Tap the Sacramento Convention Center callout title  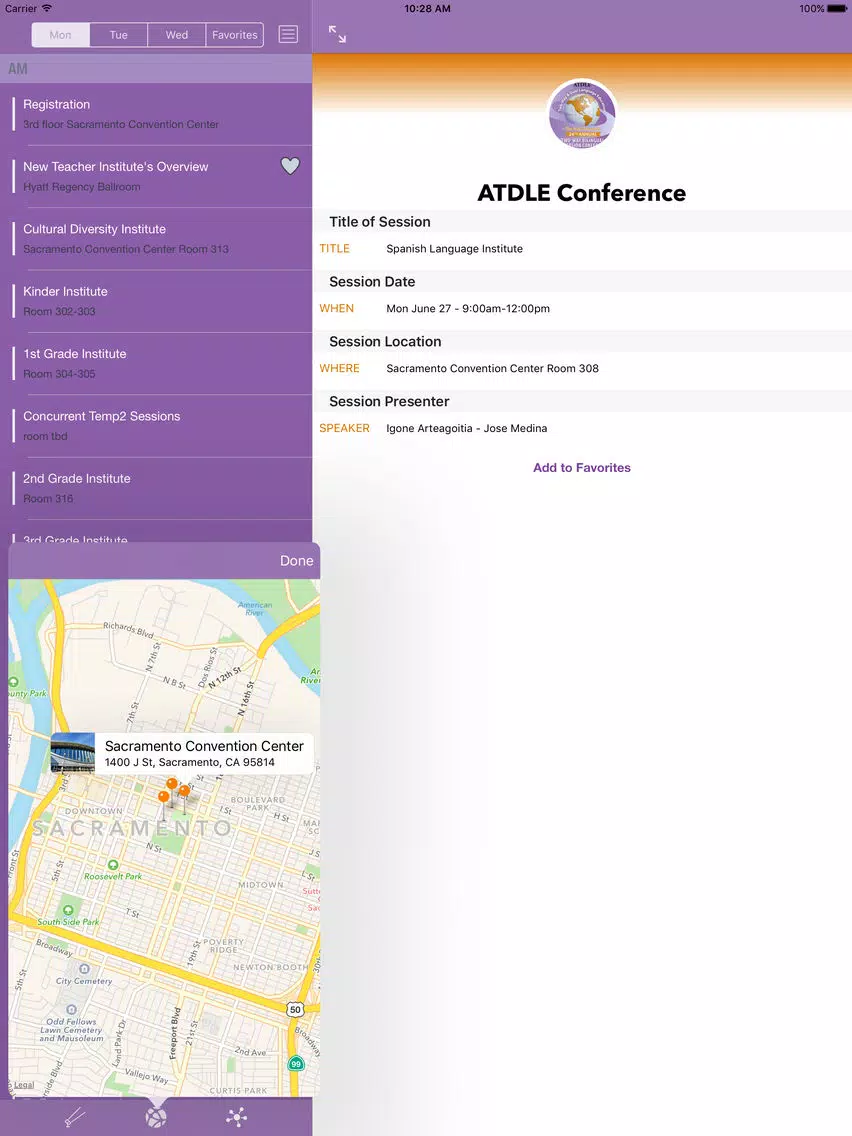click(204, 746)
